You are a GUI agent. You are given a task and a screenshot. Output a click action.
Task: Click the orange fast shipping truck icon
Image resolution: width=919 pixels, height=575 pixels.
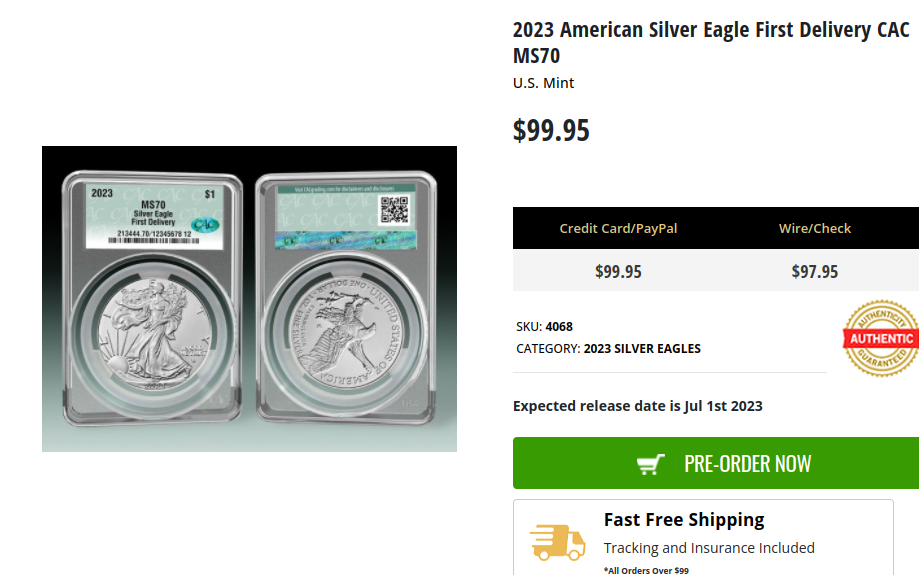tap(557, 542)
